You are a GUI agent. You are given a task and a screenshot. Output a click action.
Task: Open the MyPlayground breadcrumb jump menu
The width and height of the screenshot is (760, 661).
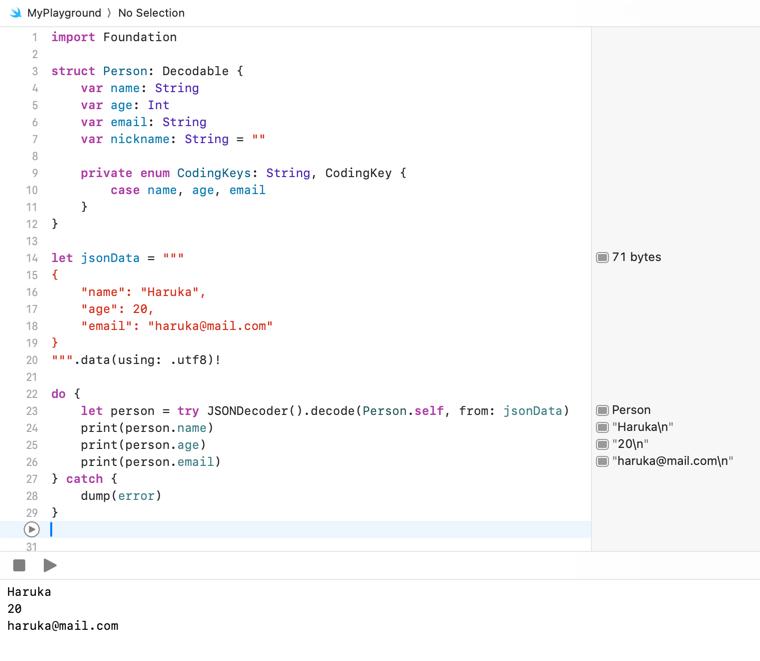(x=64, y=13)
